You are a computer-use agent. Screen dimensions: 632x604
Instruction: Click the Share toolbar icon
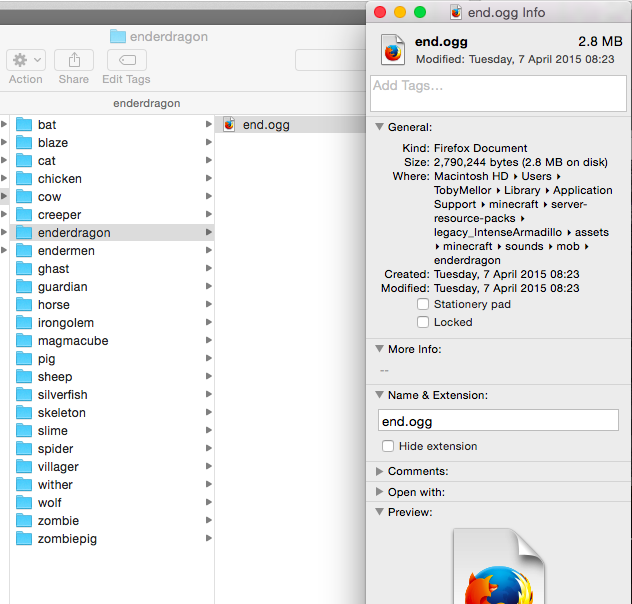click(73, 60)
